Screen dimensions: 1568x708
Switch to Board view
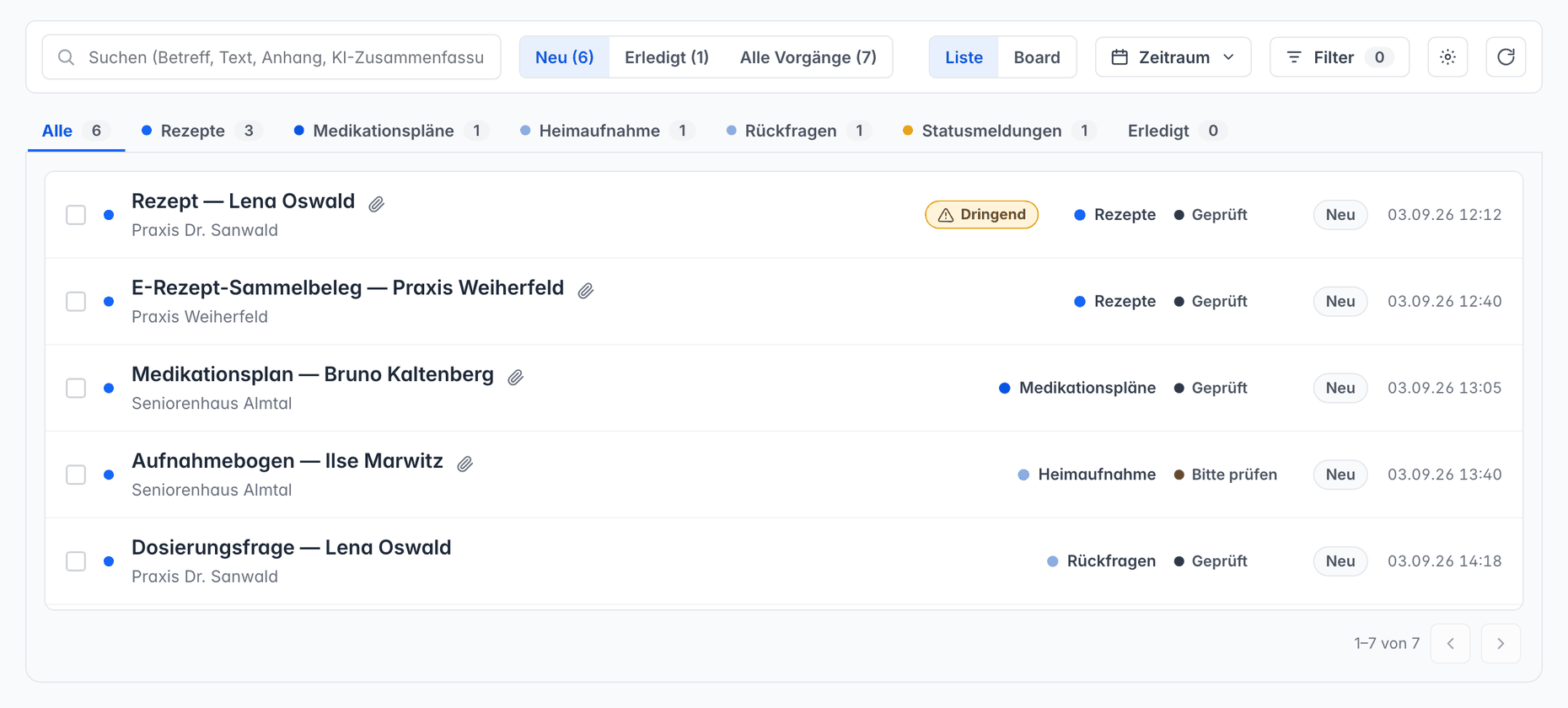[1037, 57]
